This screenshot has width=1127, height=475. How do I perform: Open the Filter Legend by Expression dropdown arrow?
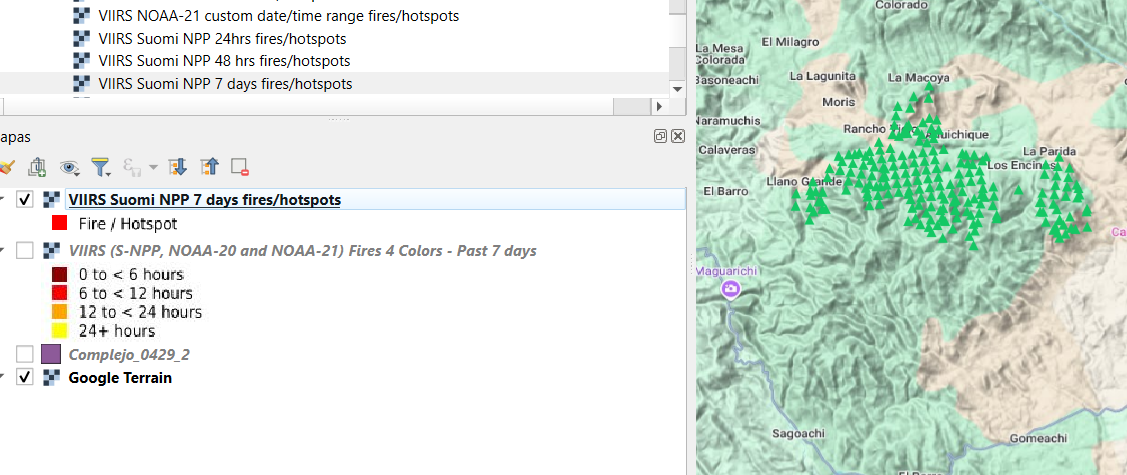coord(154,168)
